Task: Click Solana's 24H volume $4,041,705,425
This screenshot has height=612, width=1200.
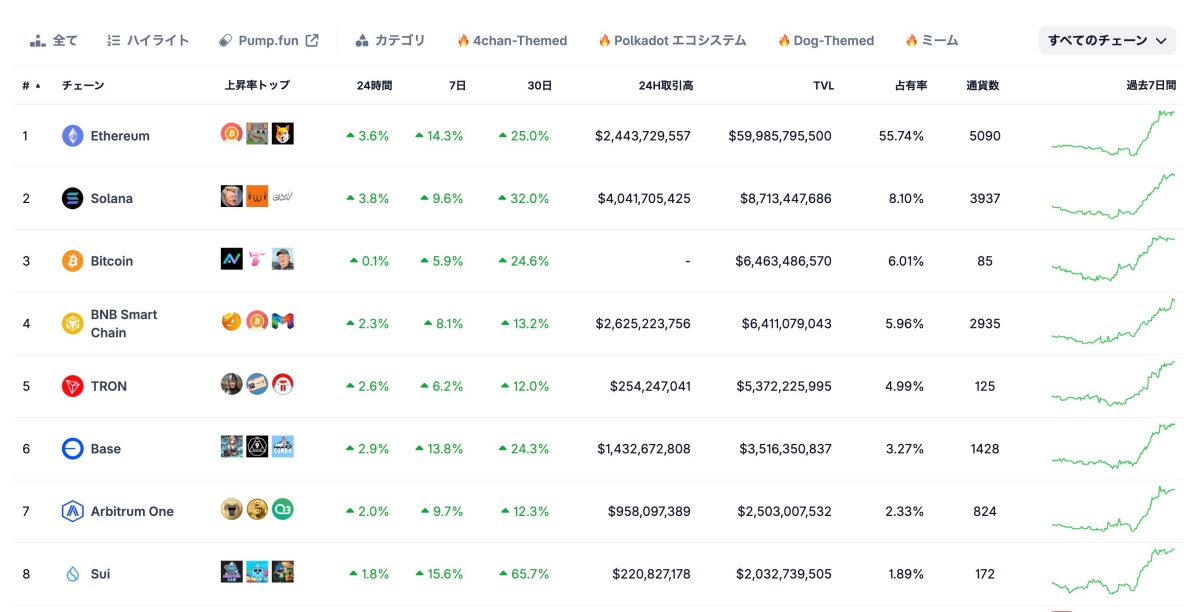Action: [x=643, y=198]
